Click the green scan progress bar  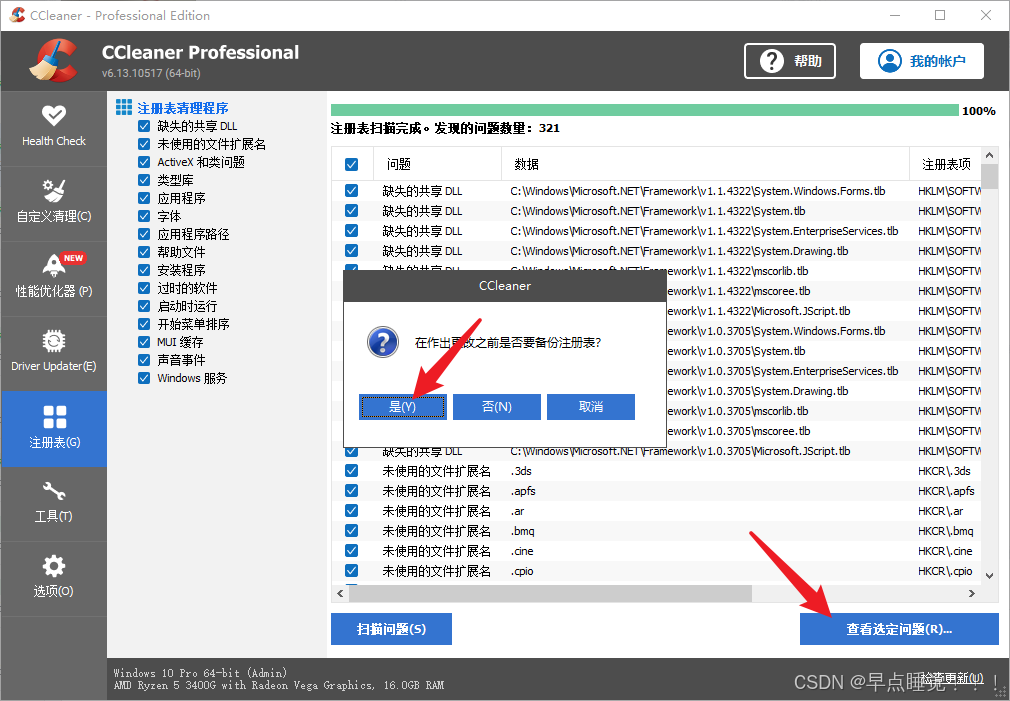[645, 110]
